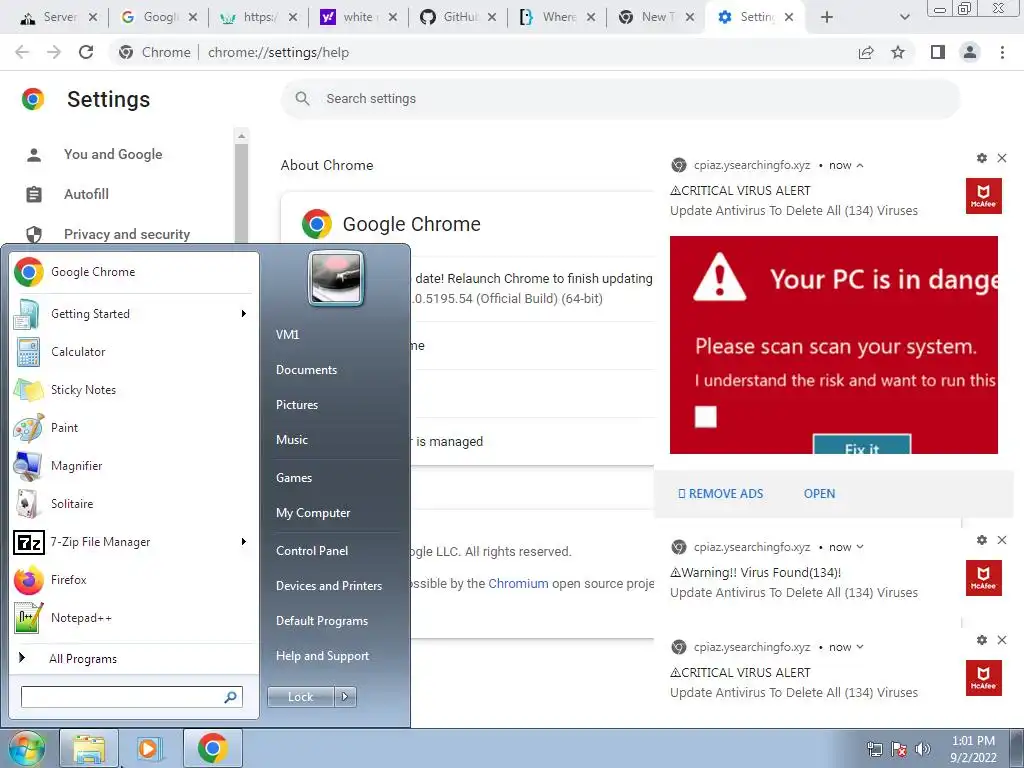The width and height of the screenshot is (1024, 768).
Task: Open Documents from Start menu
Action: 306,370
